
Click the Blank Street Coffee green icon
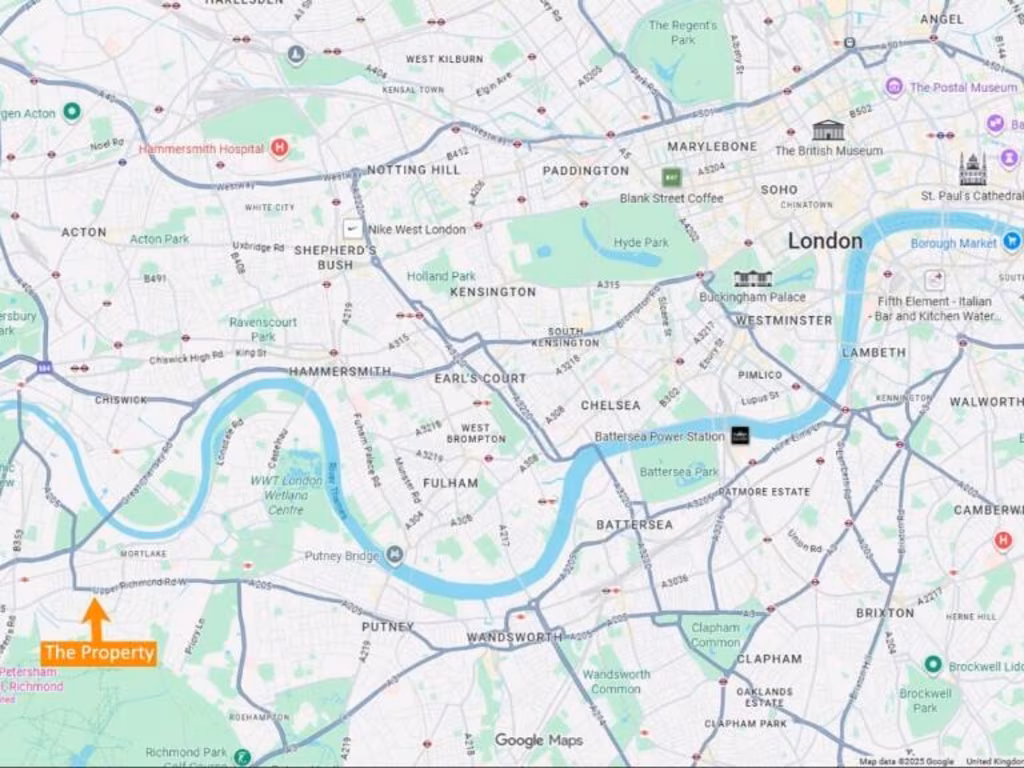tap(671, 177)
